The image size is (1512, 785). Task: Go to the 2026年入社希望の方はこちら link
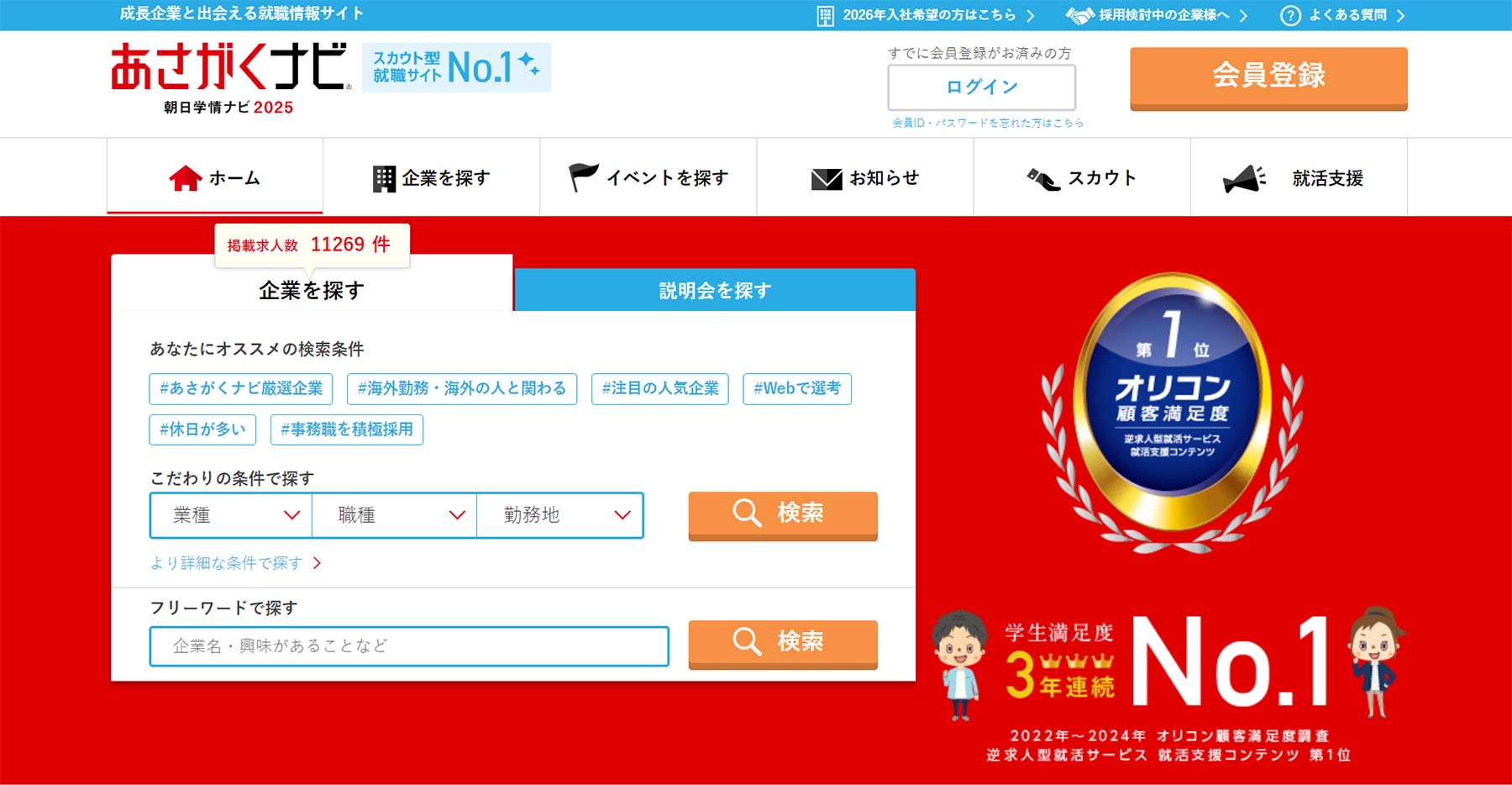[927, 15]
